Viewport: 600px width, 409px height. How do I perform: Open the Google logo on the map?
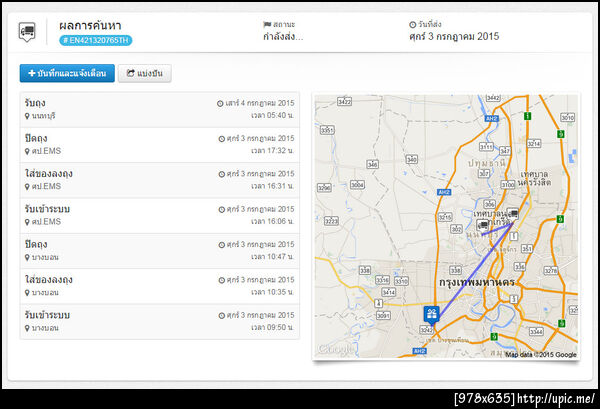click(x=336, y=349)
